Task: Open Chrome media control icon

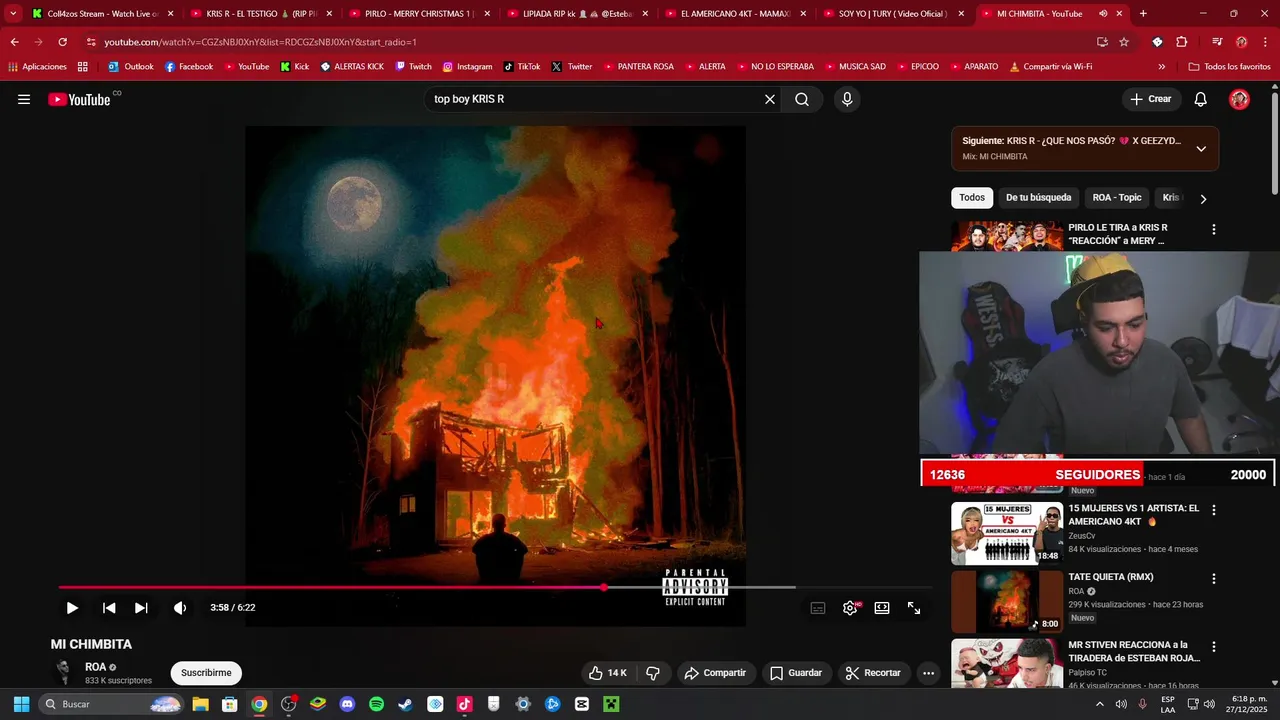Action: click(x=1217, y=42)
